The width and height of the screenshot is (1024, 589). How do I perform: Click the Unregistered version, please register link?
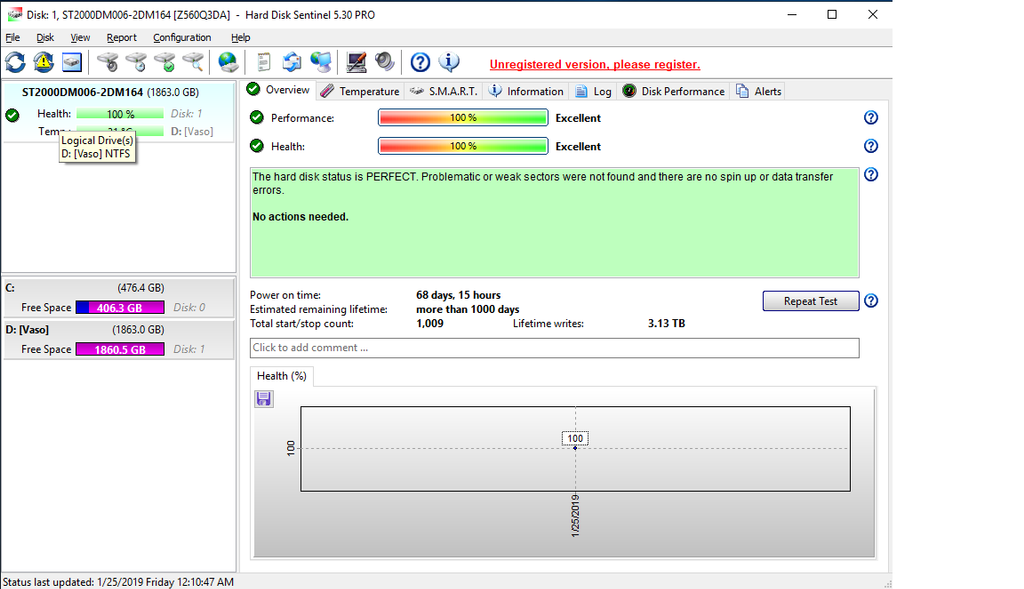594,65
